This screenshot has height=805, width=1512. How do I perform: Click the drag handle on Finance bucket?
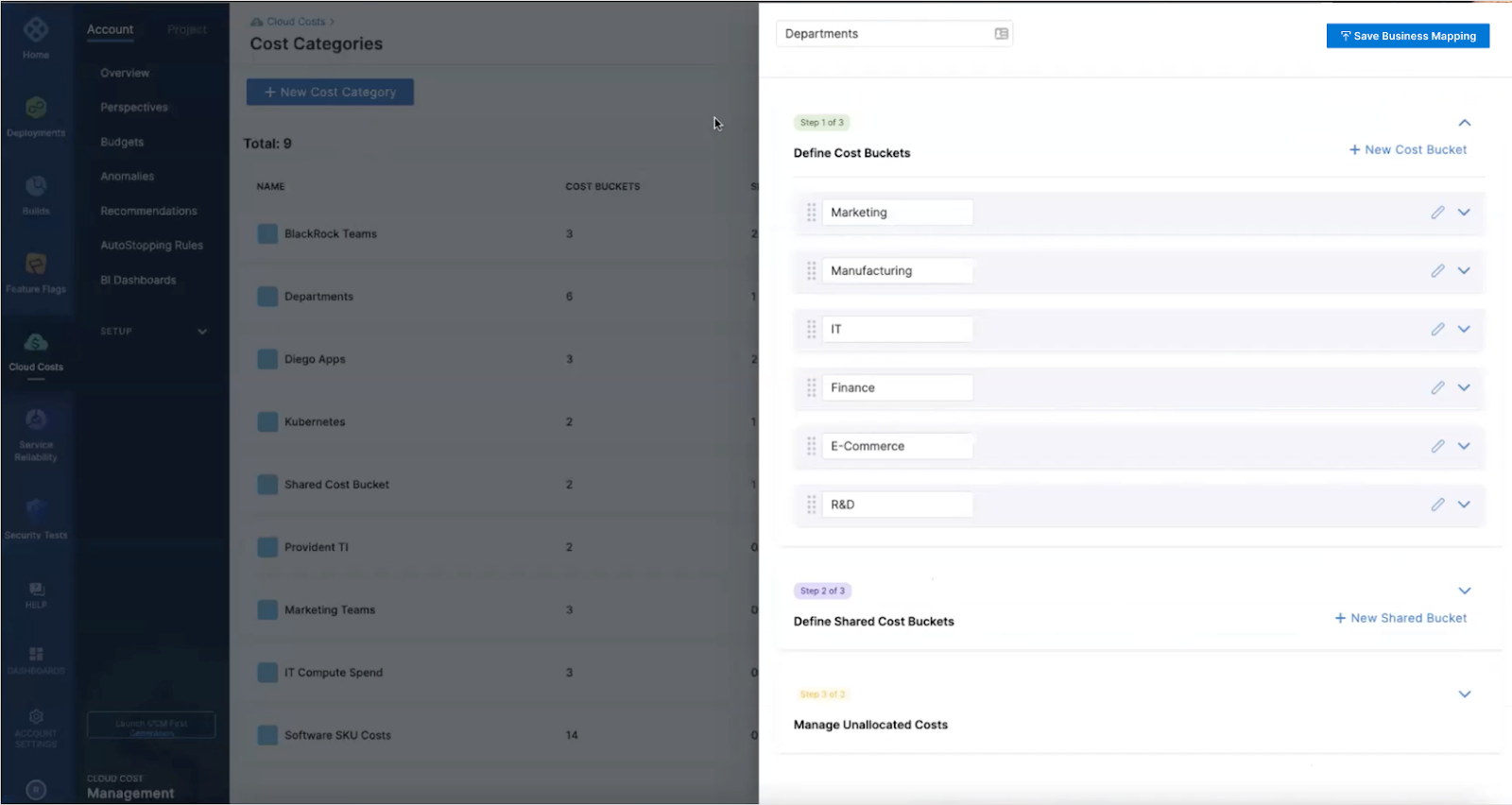point(811,388)
